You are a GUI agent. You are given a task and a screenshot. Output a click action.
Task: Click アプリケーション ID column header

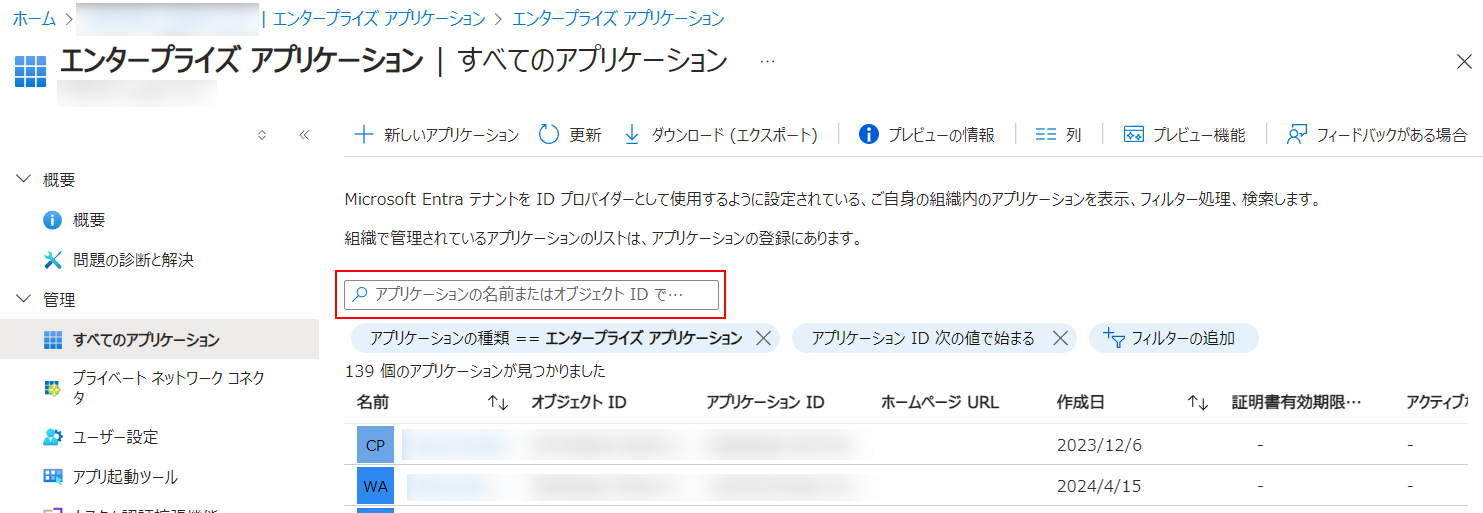(765, 402)
